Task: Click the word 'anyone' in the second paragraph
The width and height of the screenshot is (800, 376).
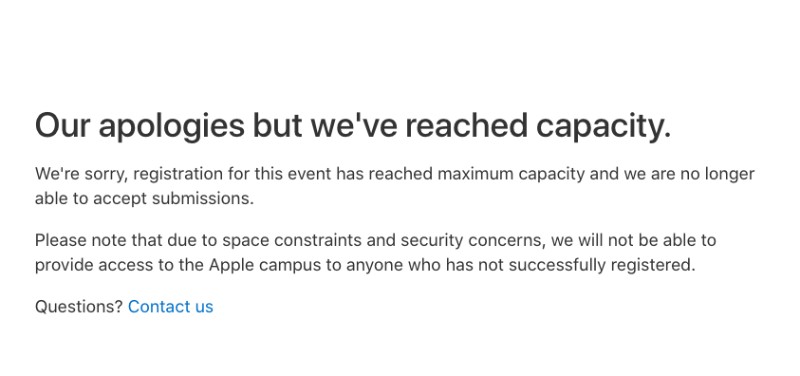Action: pyautogui.click(x=374, y=266)
